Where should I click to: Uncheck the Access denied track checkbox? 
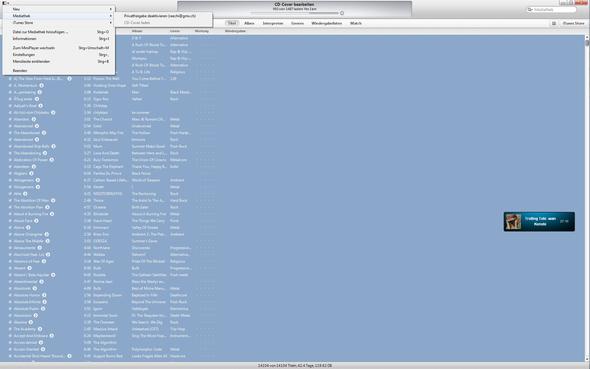point(10,343)
